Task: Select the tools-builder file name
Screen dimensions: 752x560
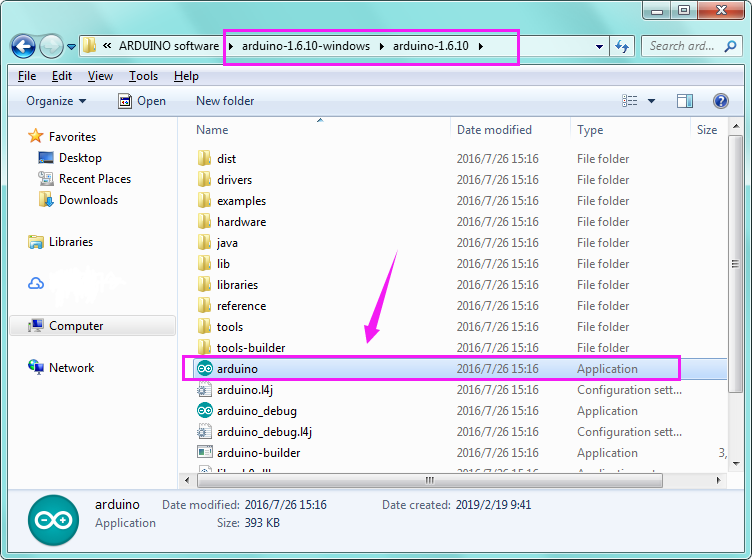Action: 251,348
